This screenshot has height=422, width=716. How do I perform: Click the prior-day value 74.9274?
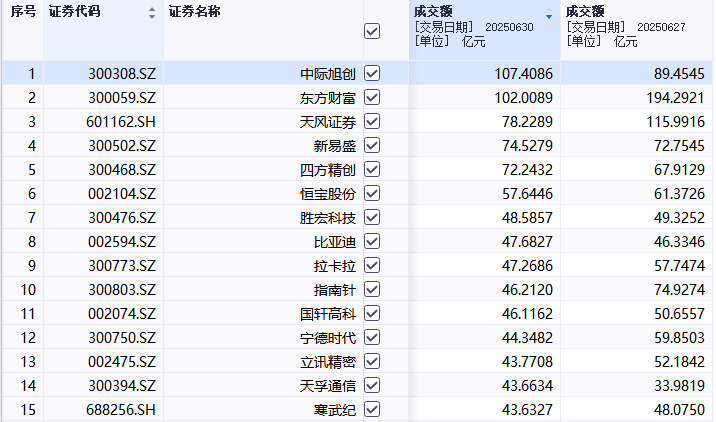coord(679,290)
